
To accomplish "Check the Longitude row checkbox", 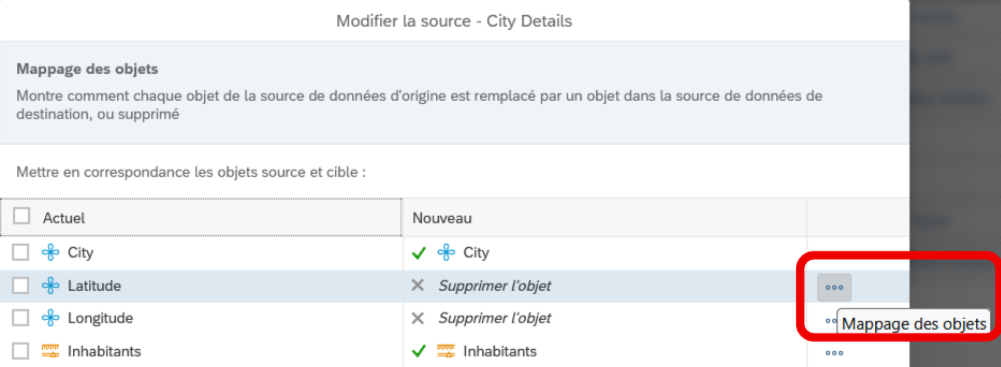I will 20,318.
